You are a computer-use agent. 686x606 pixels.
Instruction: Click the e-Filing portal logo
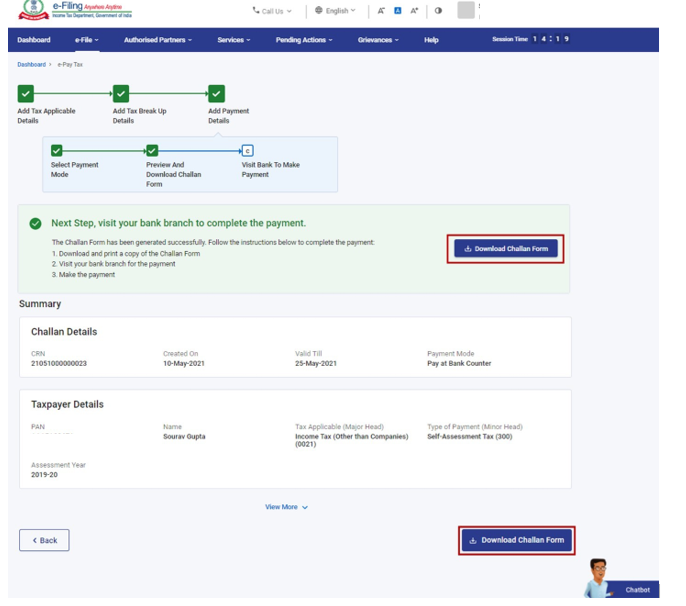(x=75, y=11)
